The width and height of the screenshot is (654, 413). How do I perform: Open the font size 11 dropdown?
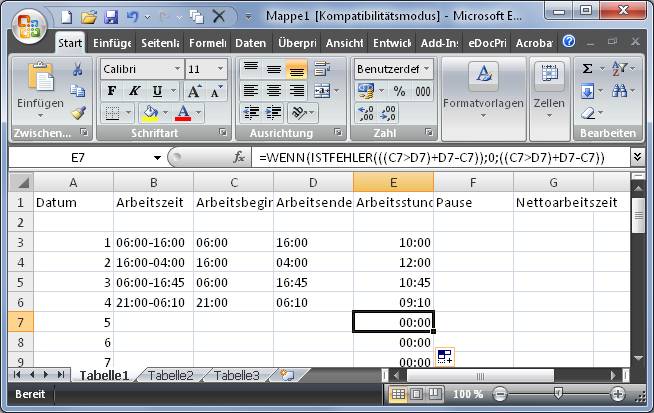[x=220, y=69]
